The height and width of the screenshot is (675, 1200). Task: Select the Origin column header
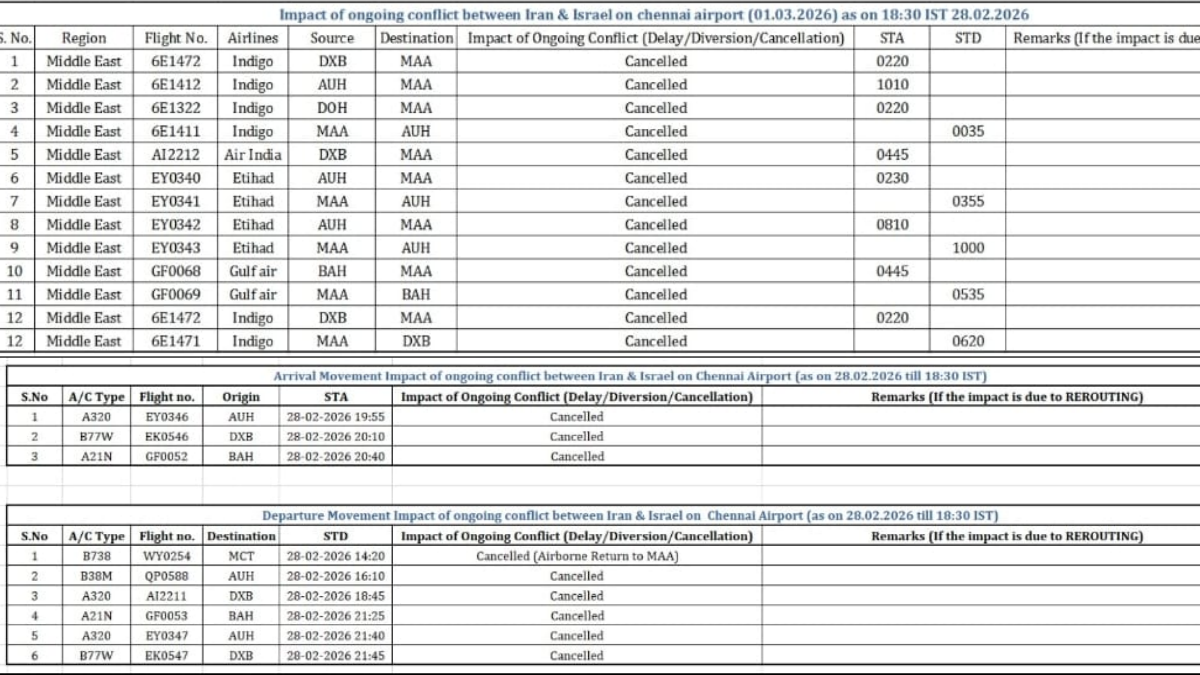(241, 397)
